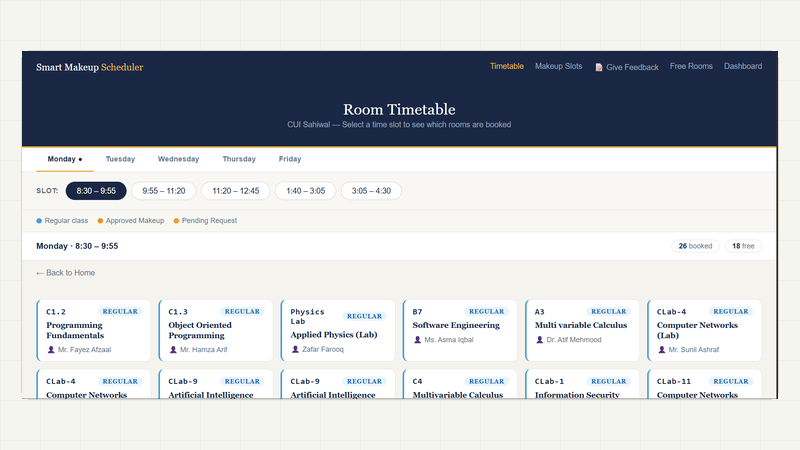Click the Computer Networks (Lab) title

[697, 330]
